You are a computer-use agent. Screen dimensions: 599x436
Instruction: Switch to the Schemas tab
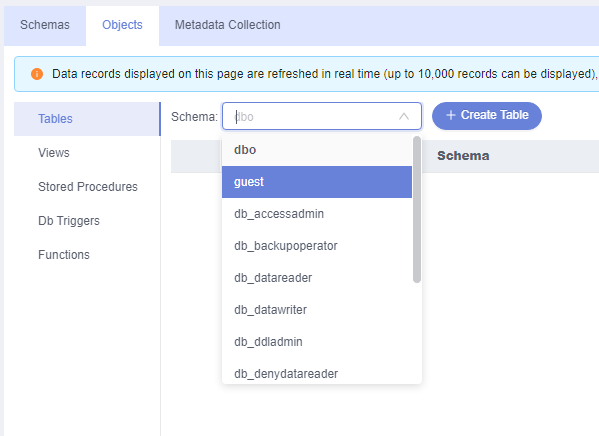(x=45, y=25)
